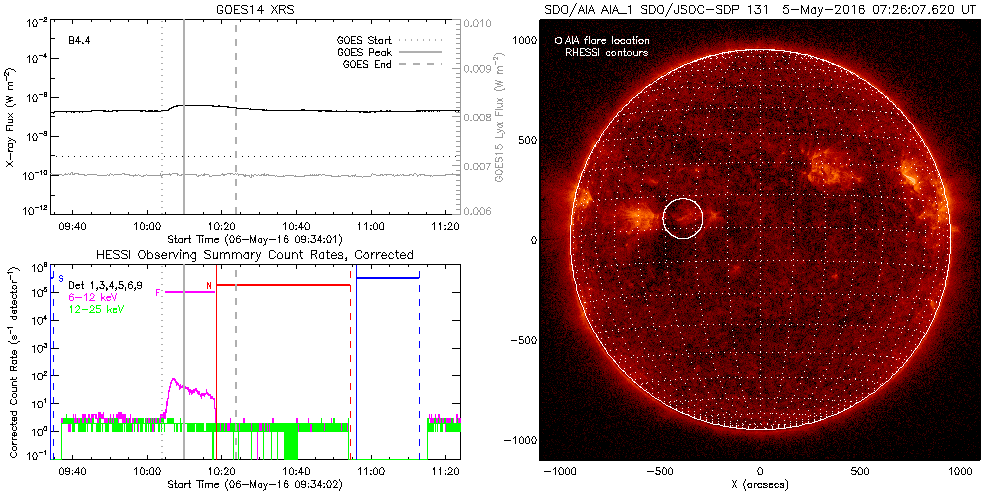The width and height of the screenshot is (1000, 500).
Task: Click the magenta 'F' flare marker
Action: (158, 291)
